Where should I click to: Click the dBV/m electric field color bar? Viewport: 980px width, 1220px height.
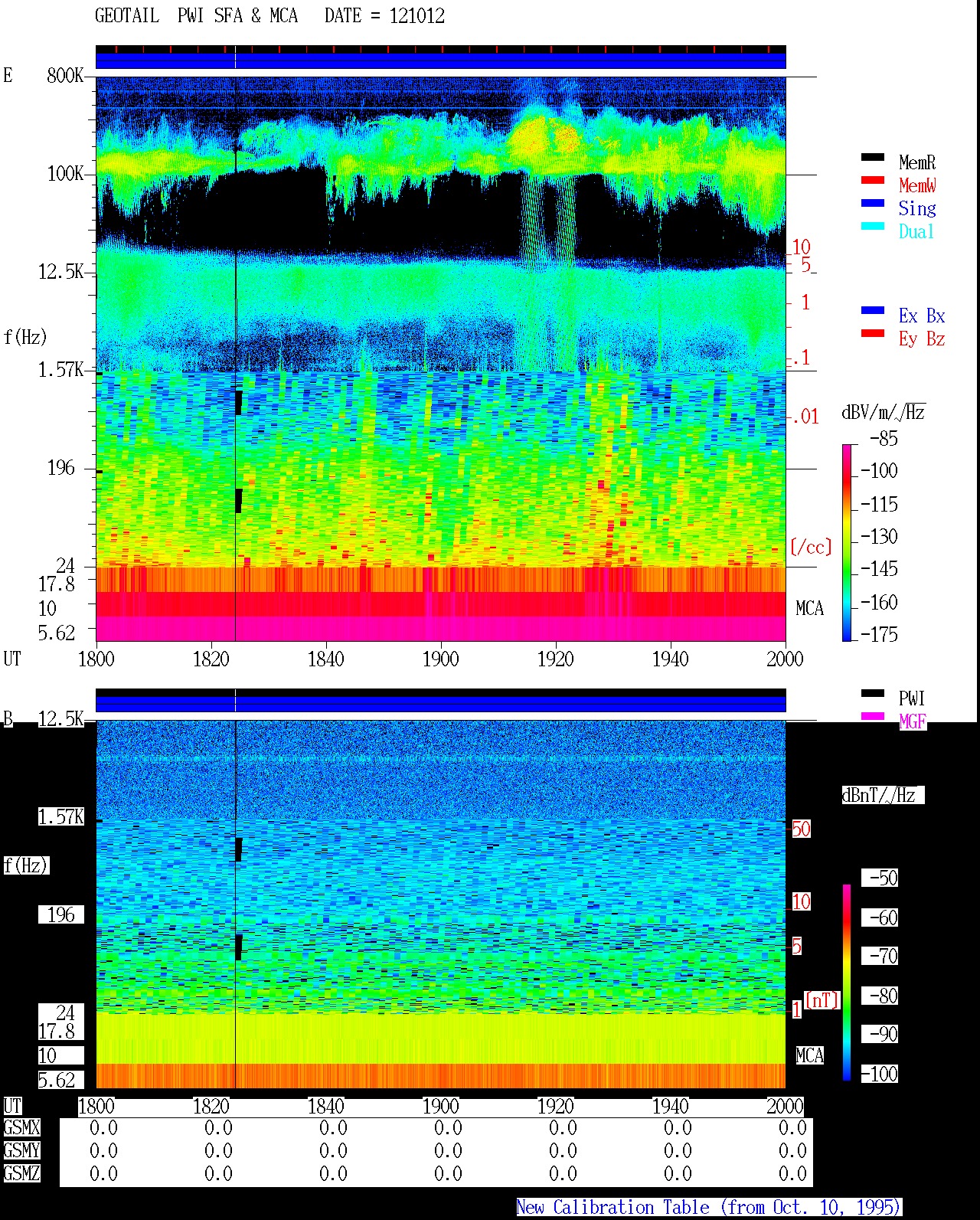point(847,542)
